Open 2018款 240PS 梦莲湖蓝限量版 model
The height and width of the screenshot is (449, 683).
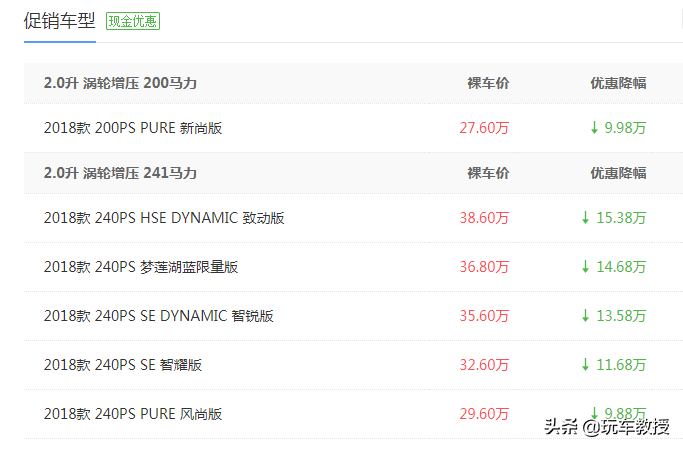[141, 267]
